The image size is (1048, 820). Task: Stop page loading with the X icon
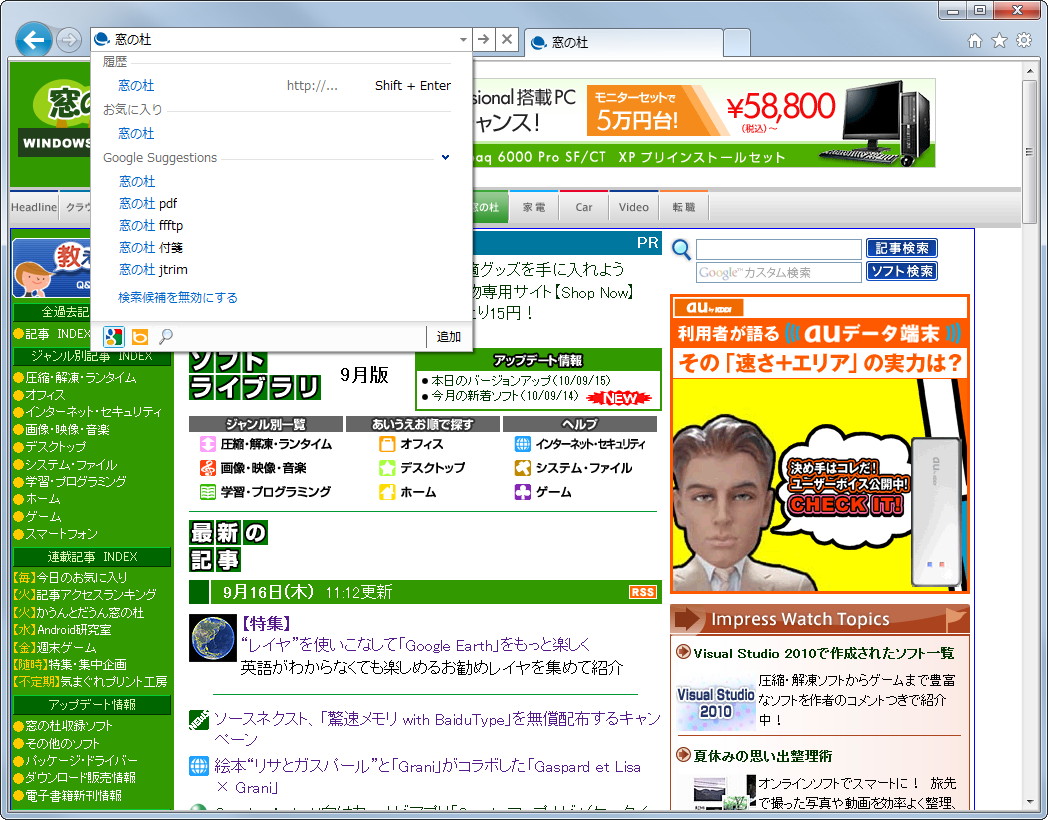click(507, 39)
